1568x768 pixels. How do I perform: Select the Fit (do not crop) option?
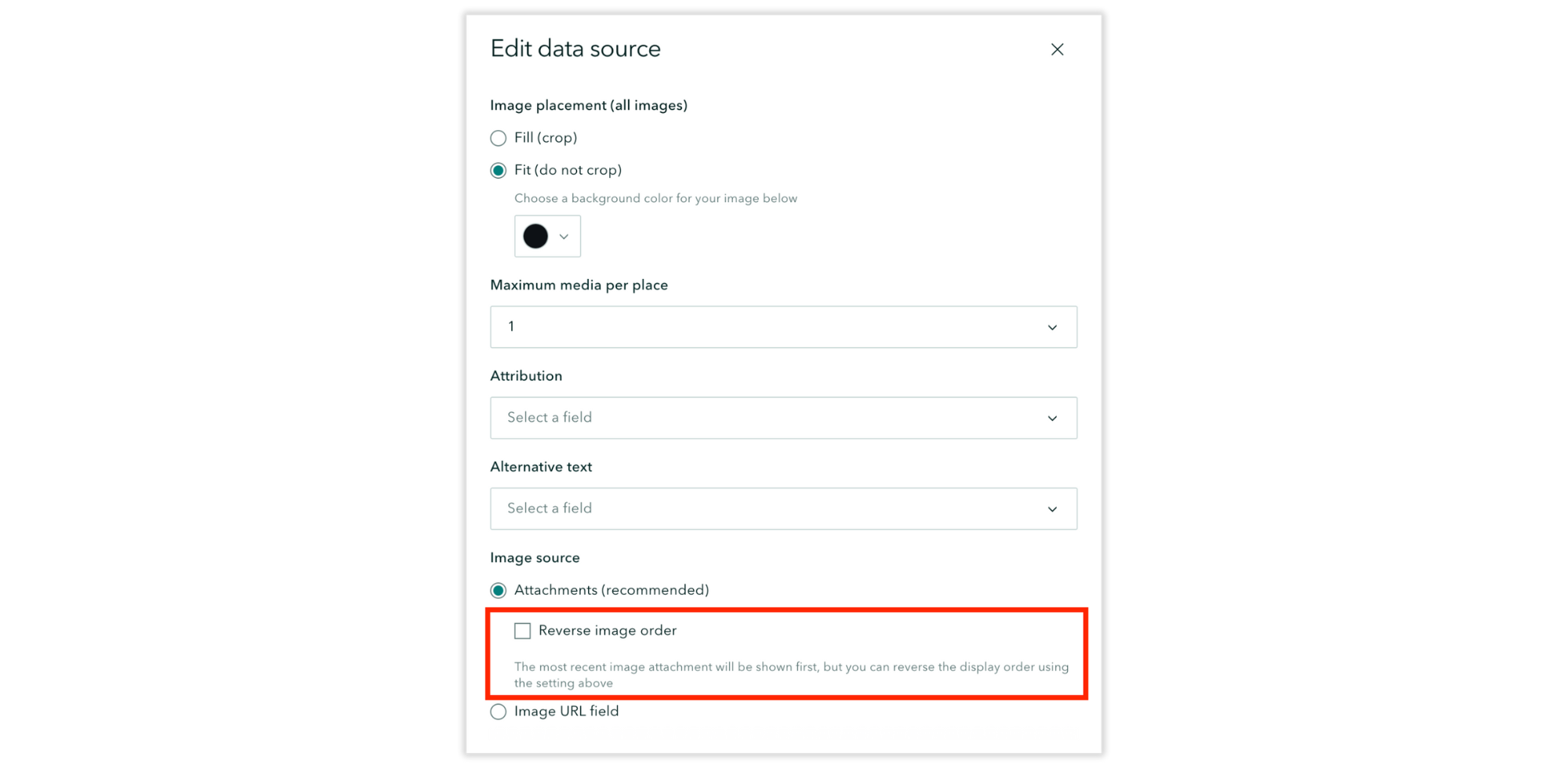click(x=499, y=170)
